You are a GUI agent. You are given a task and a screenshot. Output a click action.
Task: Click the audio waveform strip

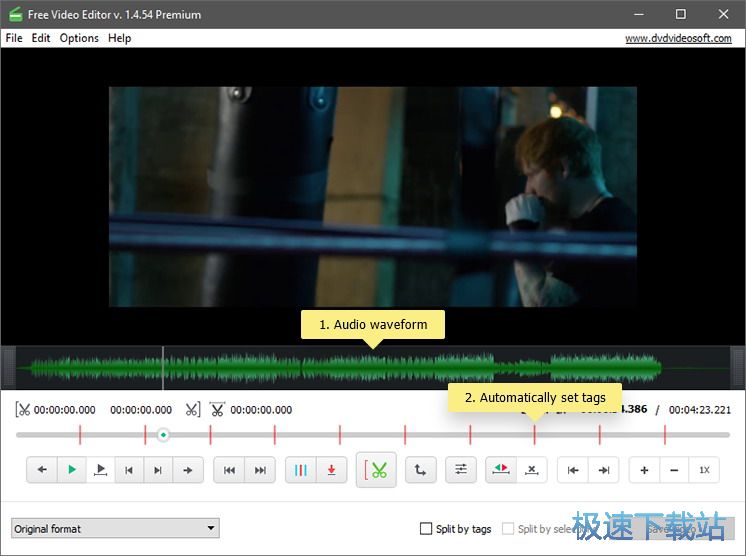373,368
